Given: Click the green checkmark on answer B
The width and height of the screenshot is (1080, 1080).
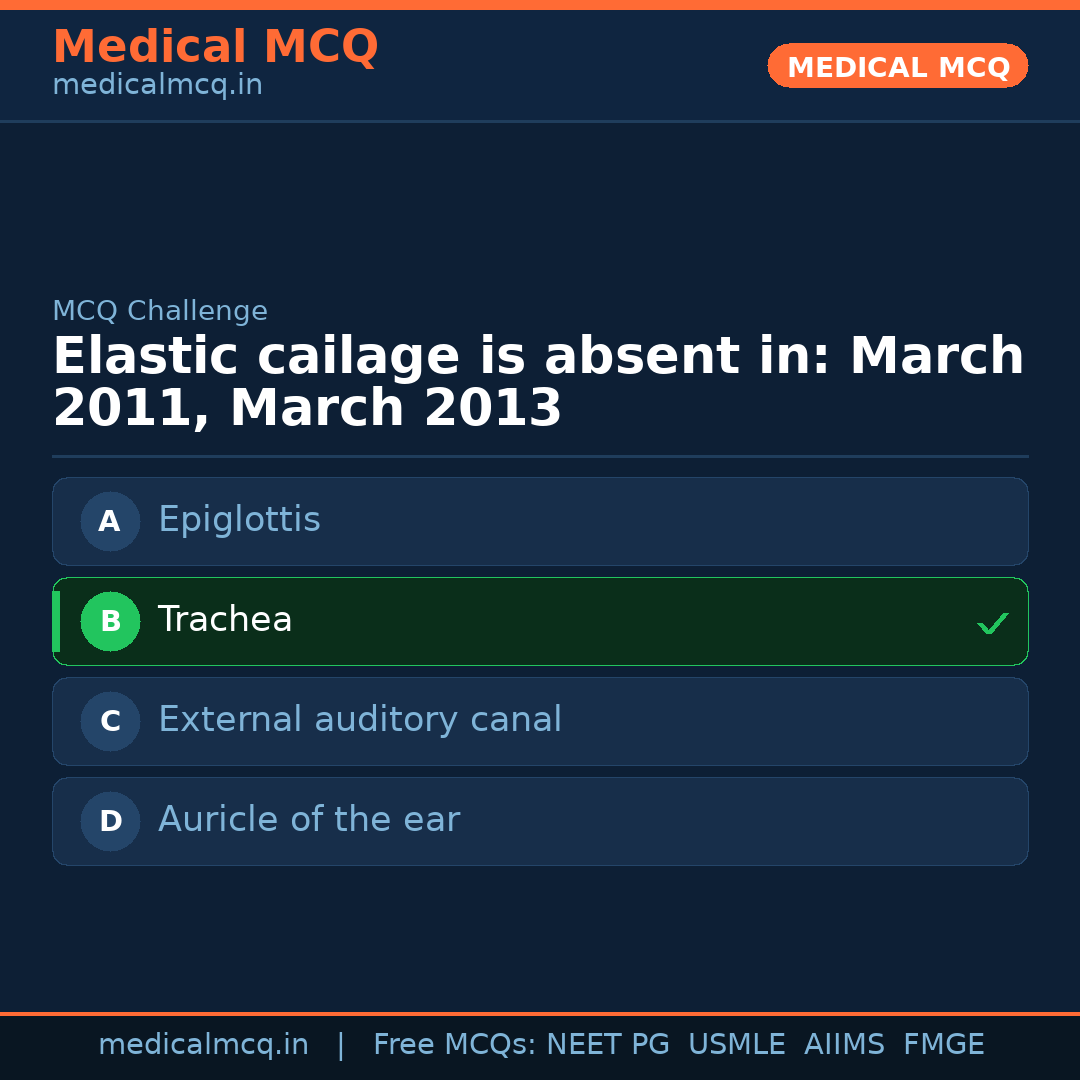Looking at the screenshot, I should coord(992,623).
